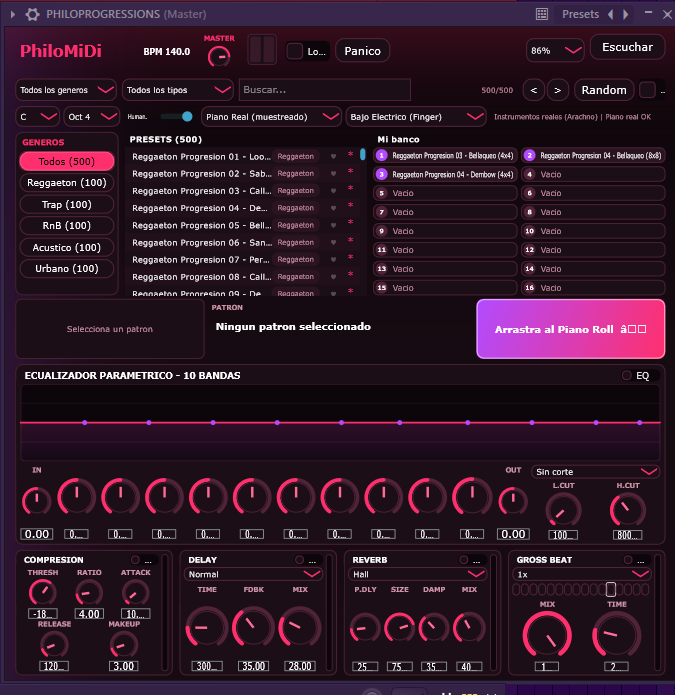The image size is (675, 695).
Task: Click the asterisk icon on Reggaeton Progresion 06
Action: pyautogui.click(x=350, y=240)
